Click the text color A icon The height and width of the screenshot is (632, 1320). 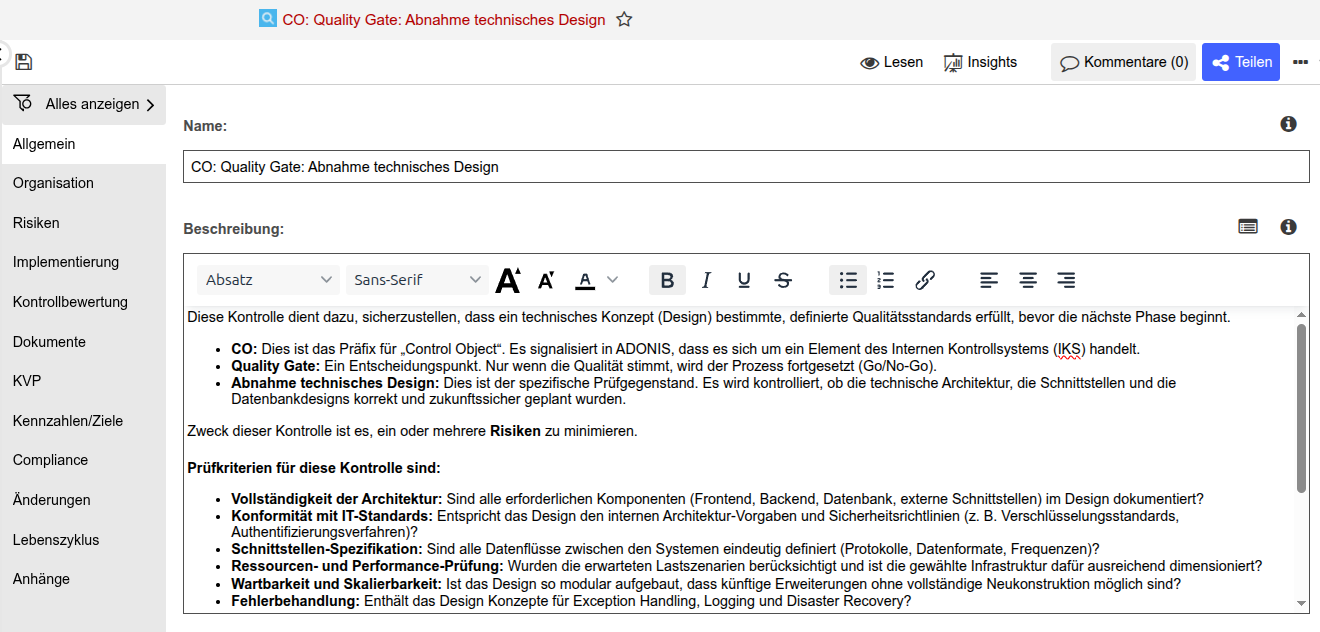(x=585, y=280)
